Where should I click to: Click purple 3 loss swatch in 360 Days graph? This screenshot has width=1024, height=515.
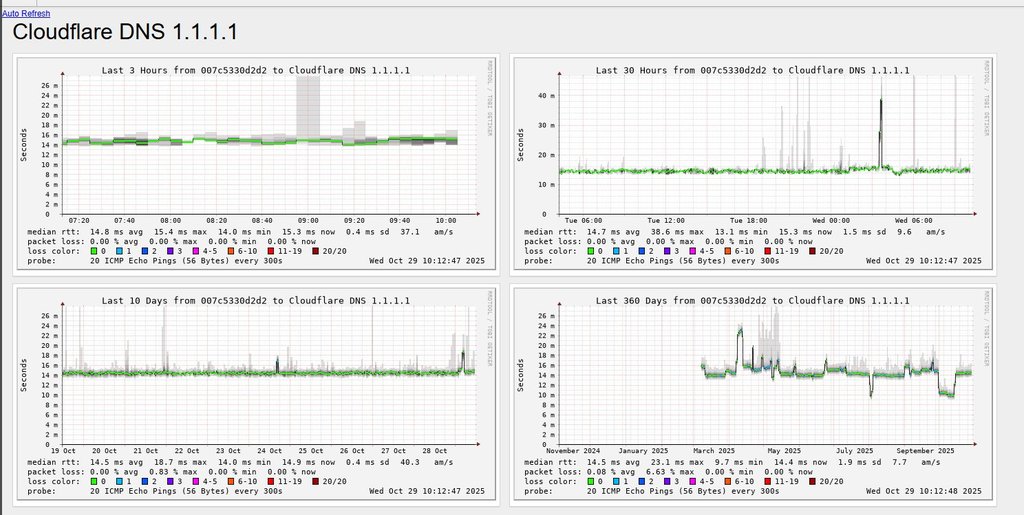point(670,481)
